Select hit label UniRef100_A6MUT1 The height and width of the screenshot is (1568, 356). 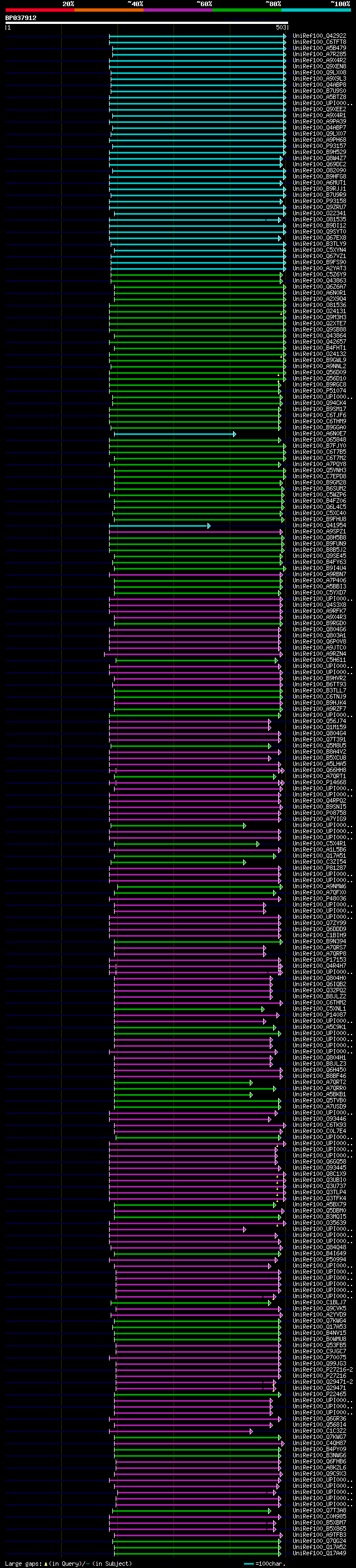(x=319, y=182)
